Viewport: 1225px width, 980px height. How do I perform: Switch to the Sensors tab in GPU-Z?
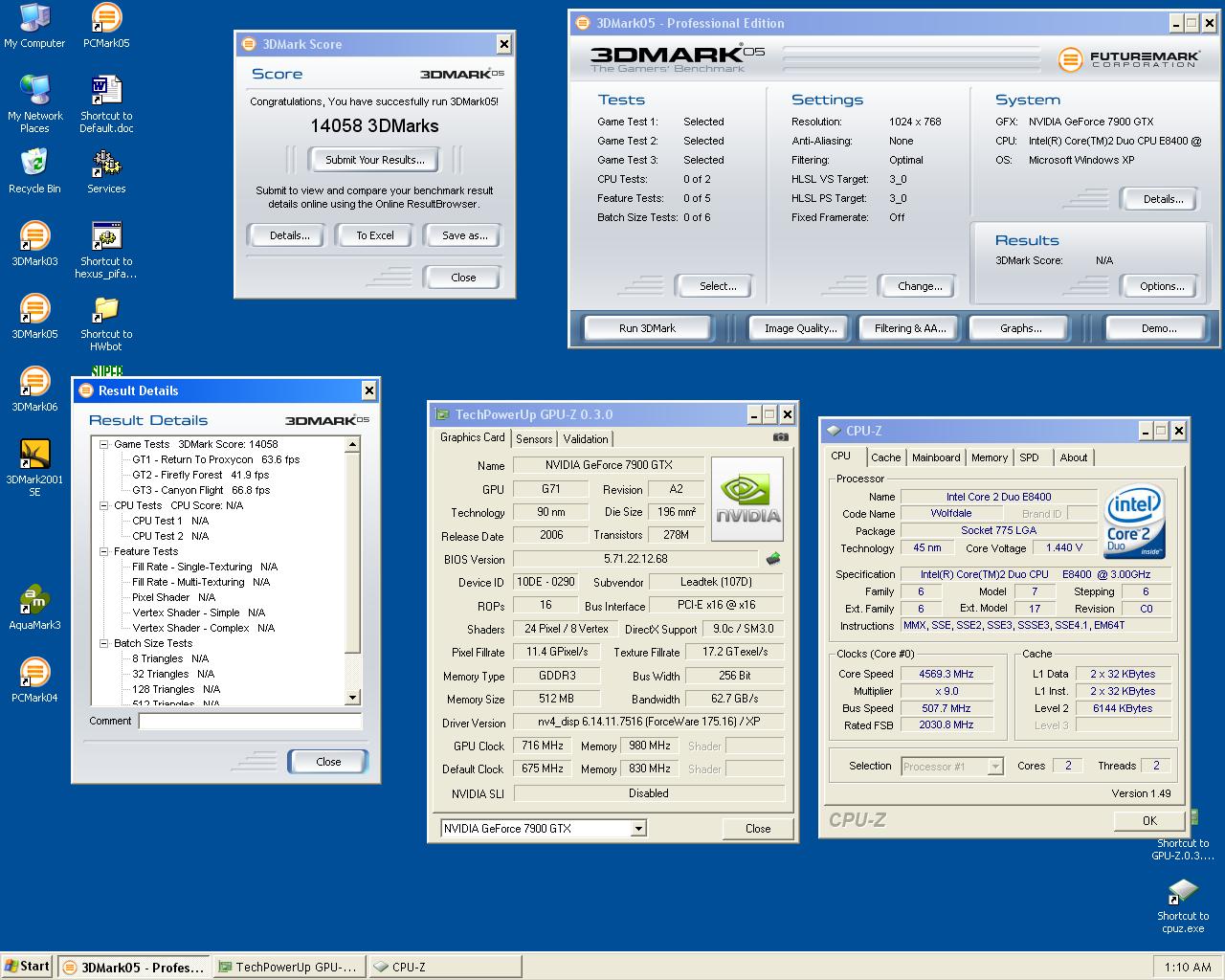pyautogui.click(x=534, y=439)
